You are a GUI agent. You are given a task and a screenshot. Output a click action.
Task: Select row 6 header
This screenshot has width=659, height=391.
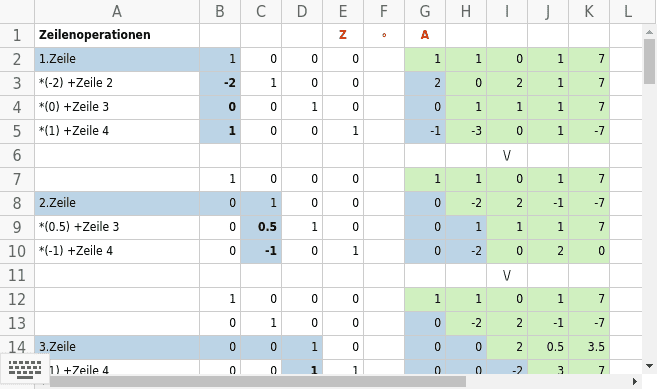pos(17,155)
